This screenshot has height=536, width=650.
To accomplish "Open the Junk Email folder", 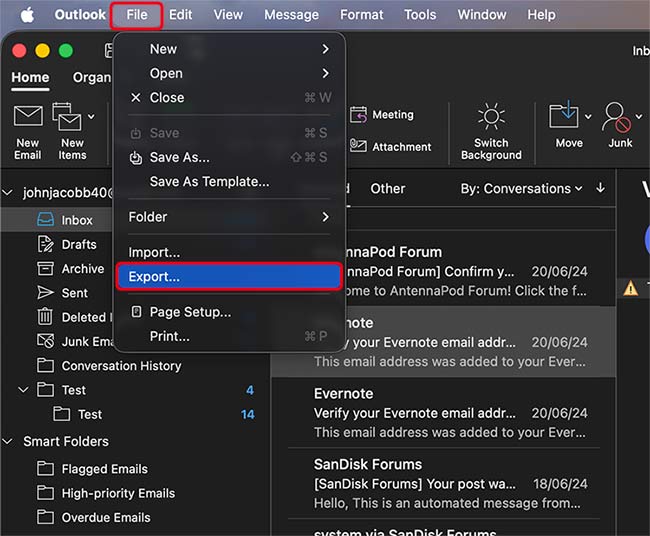I will point(75,341).
